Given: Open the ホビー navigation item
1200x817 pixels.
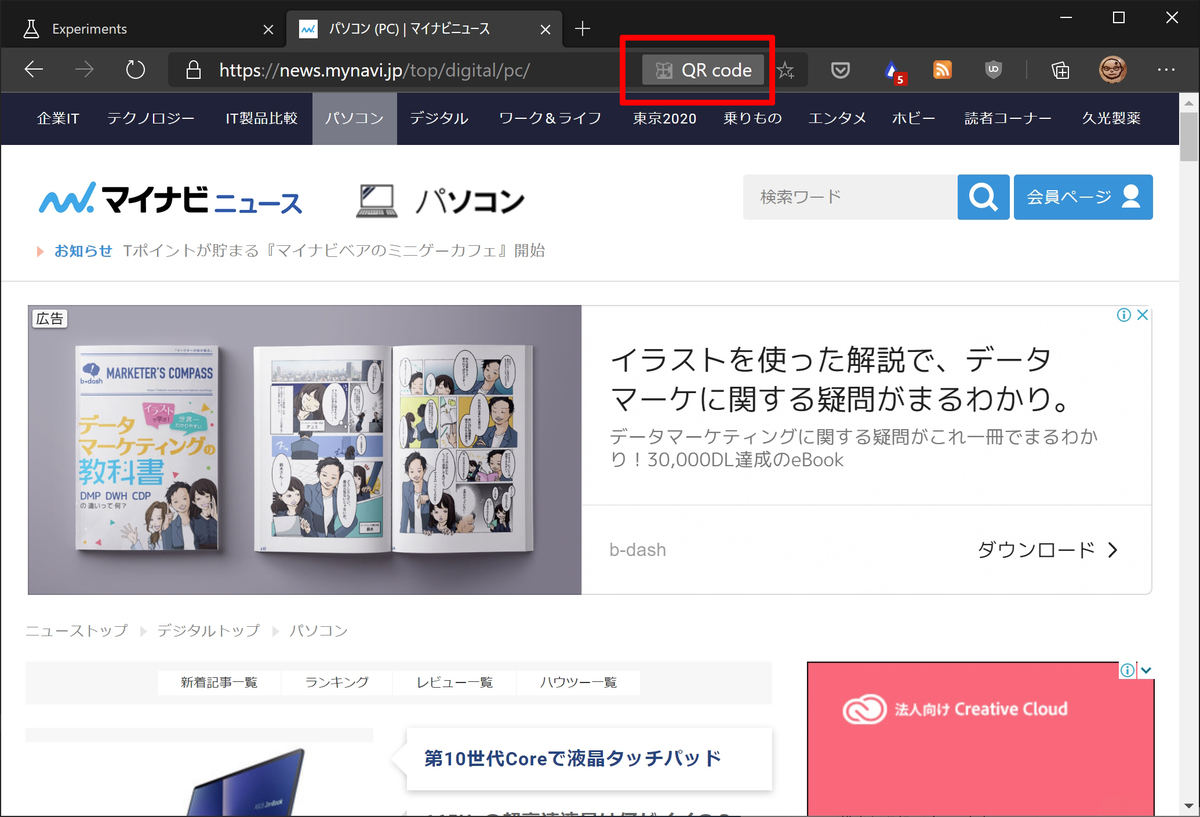Looking at the screenshot, I should pos(914,118).
